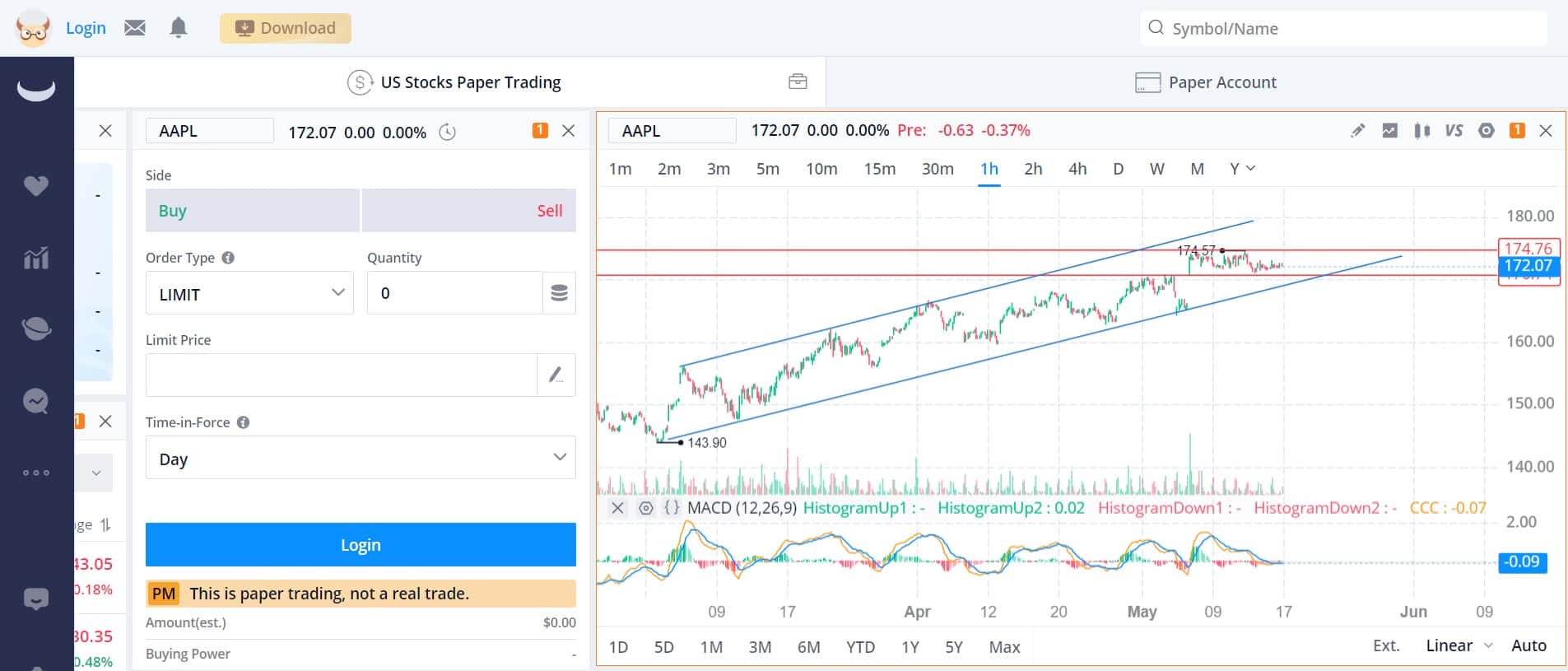Click the stack icon beside the Quantity field
1568x671 pixels.
(559, 293)
